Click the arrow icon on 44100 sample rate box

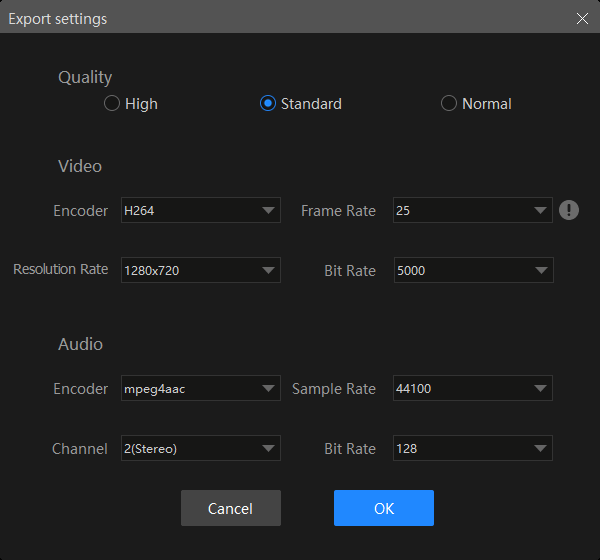[540, 388]
